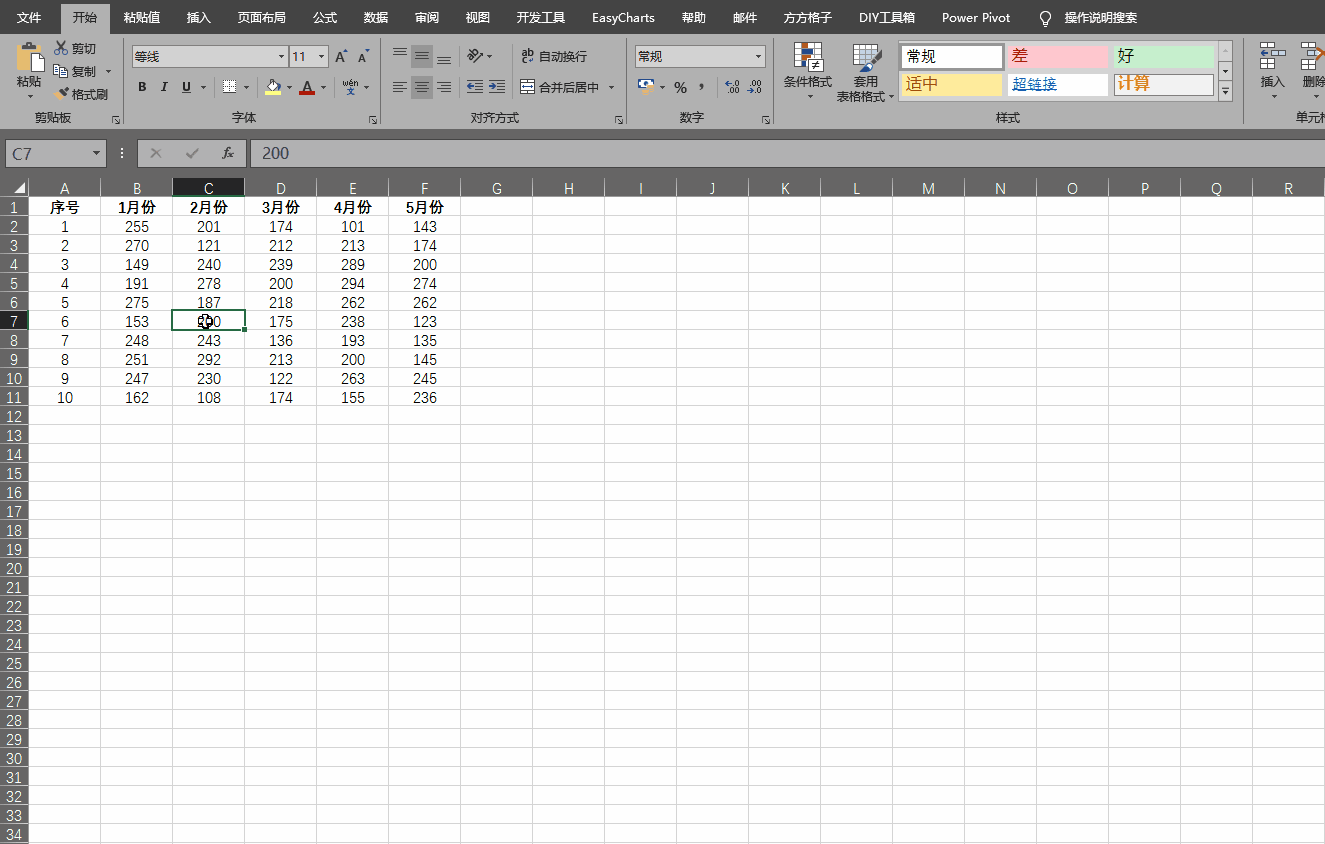1325x844 pixels.
Task: Click the formula bar showing 200
Action: pos(788,153)
